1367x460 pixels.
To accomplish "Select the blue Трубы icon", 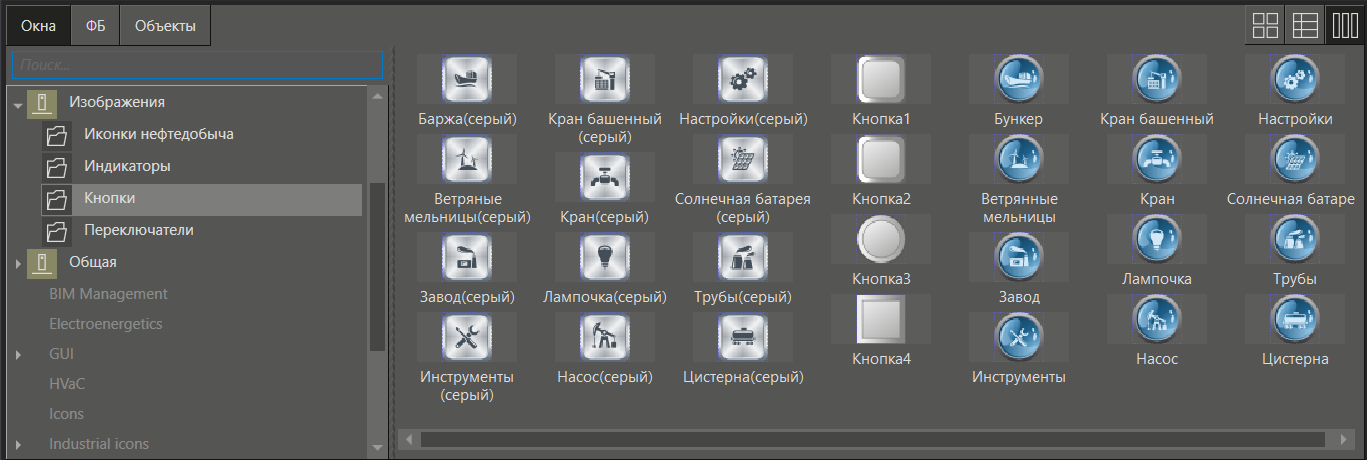I will (1295, 238).
